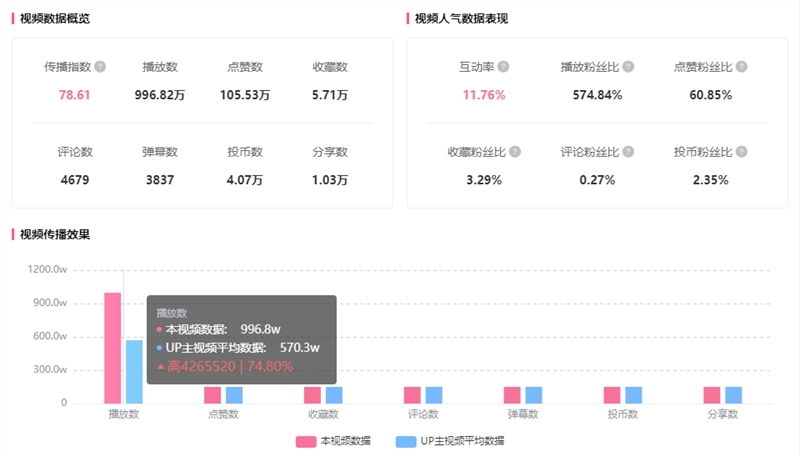Click 收藏数 value 5.71万
The image size is (800, 456).
click(x=330, y=95)
